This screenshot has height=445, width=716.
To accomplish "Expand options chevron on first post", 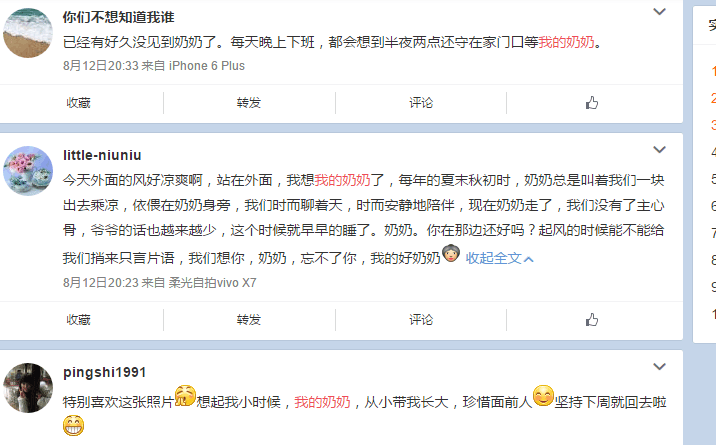I will (659, 12).
